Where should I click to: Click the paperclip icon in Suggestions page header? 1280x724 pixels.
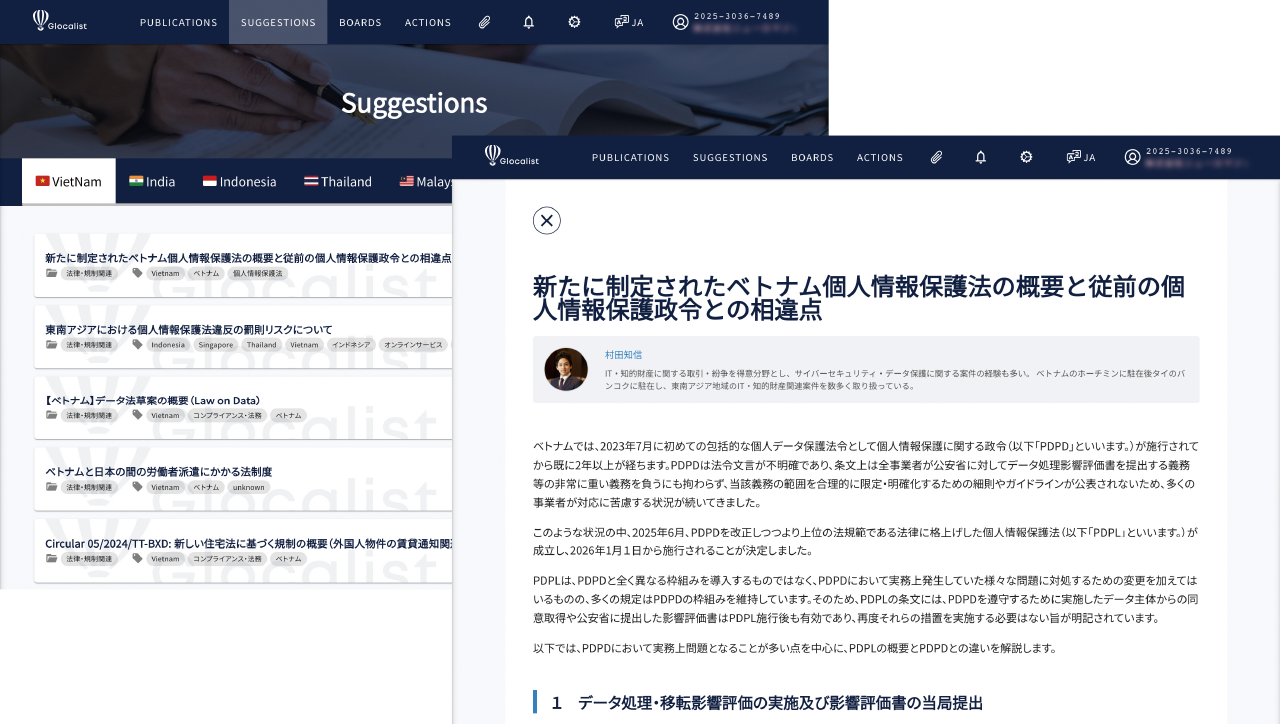tap(484, 22)
